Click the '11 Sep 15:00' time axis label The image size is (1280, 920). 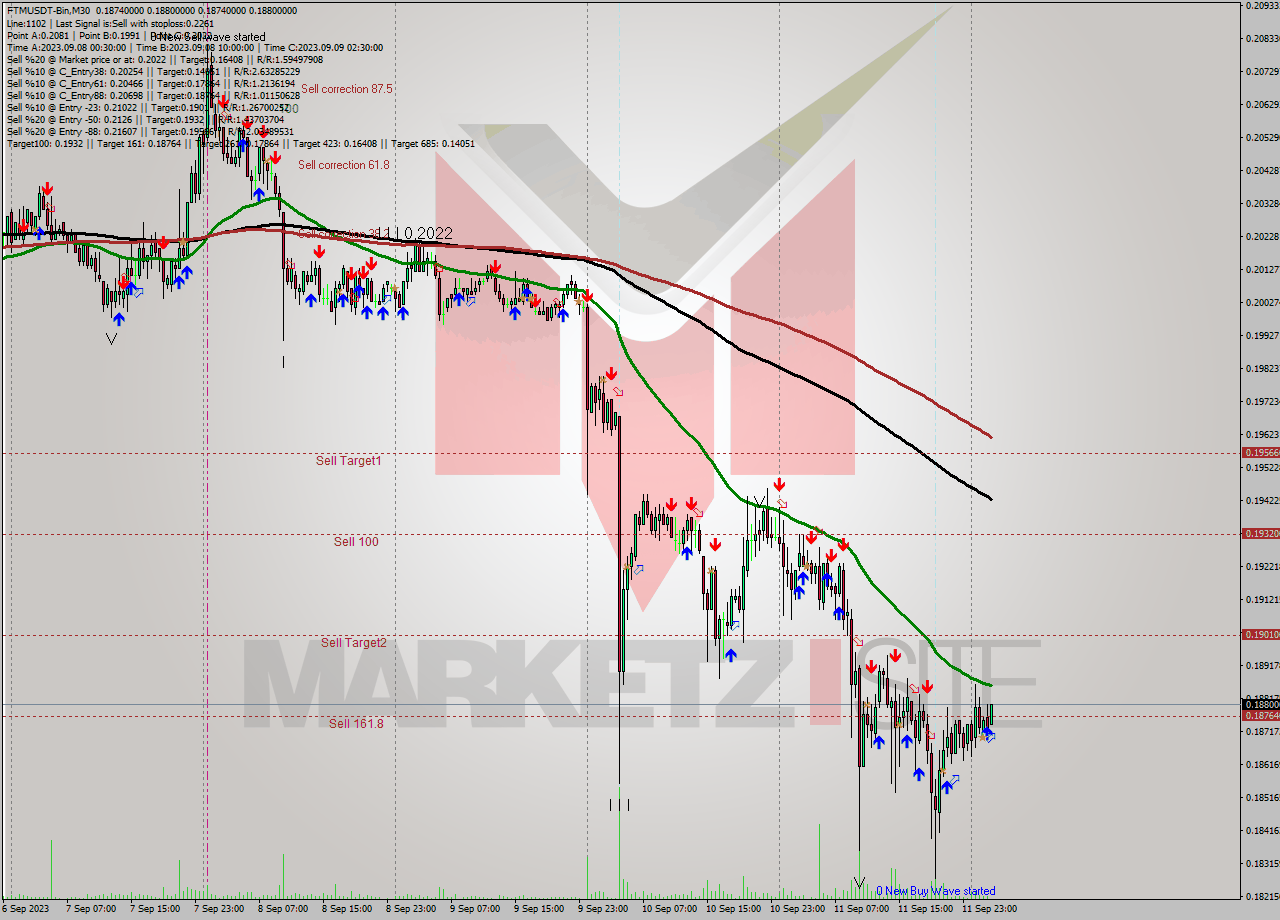pyautogui.click(x=926, y=909)
